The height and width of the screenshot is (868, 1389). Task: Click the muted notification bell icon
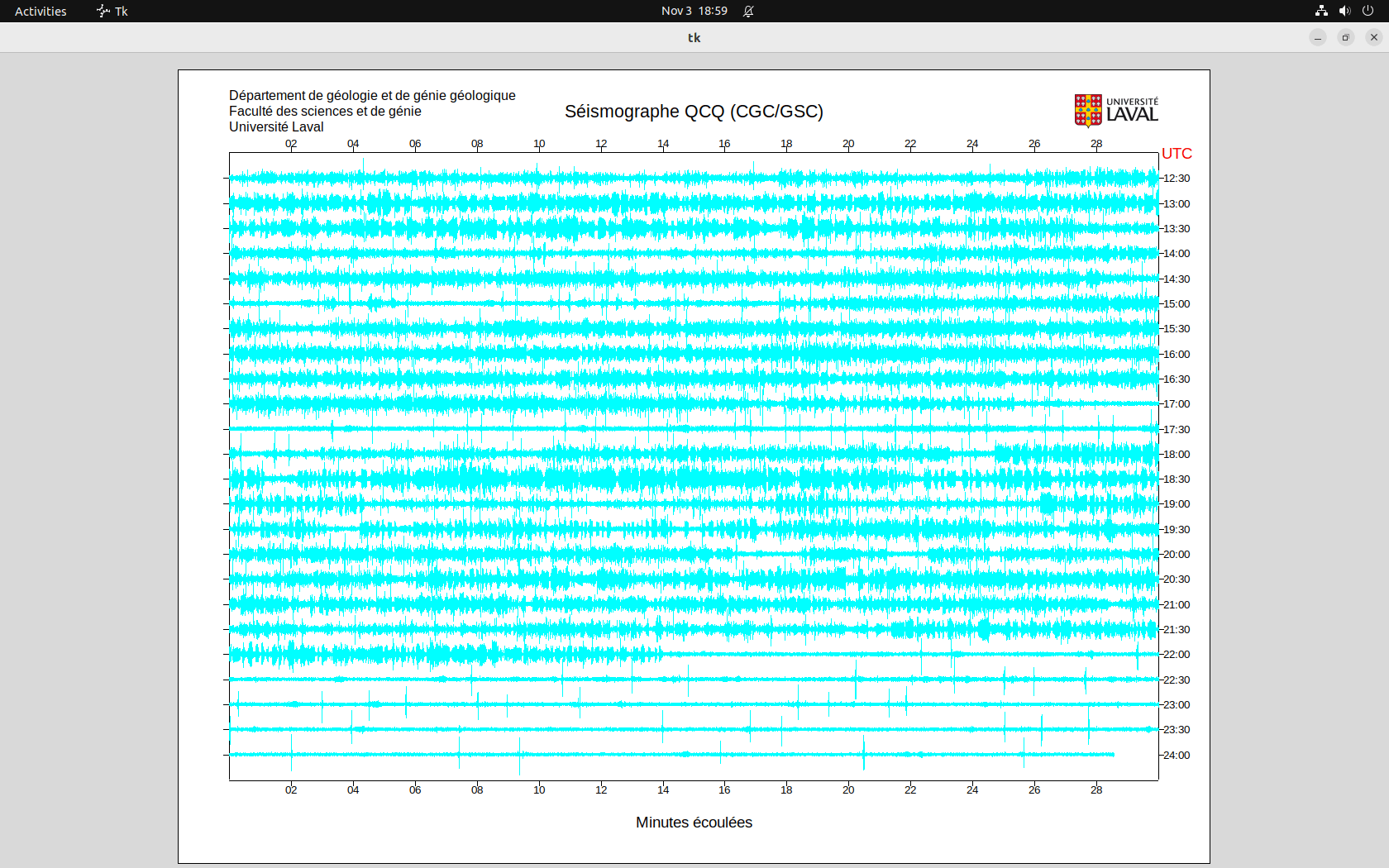click(x=748, y=11)
